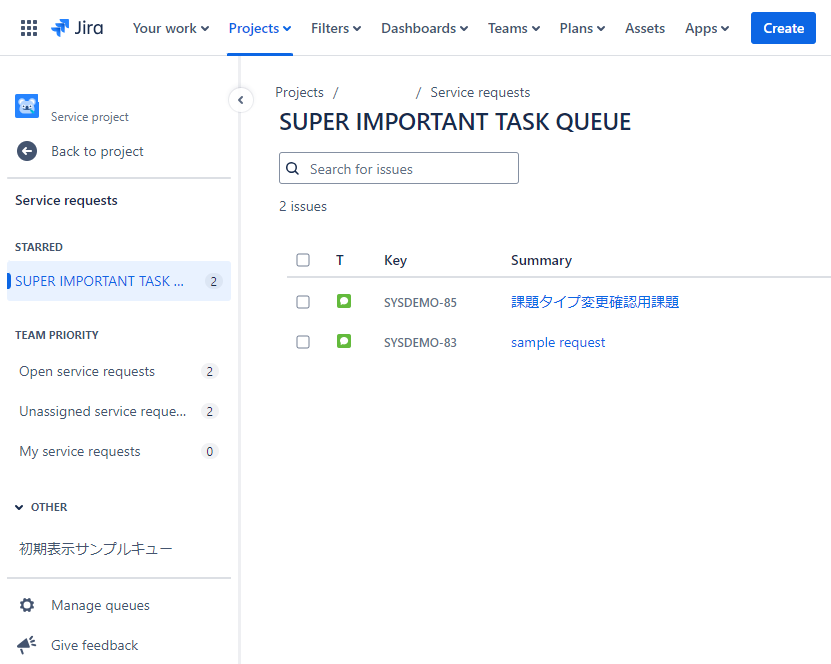831x664 pixels.
Task: Click the zero badge on My service requests
Action: 210,451
